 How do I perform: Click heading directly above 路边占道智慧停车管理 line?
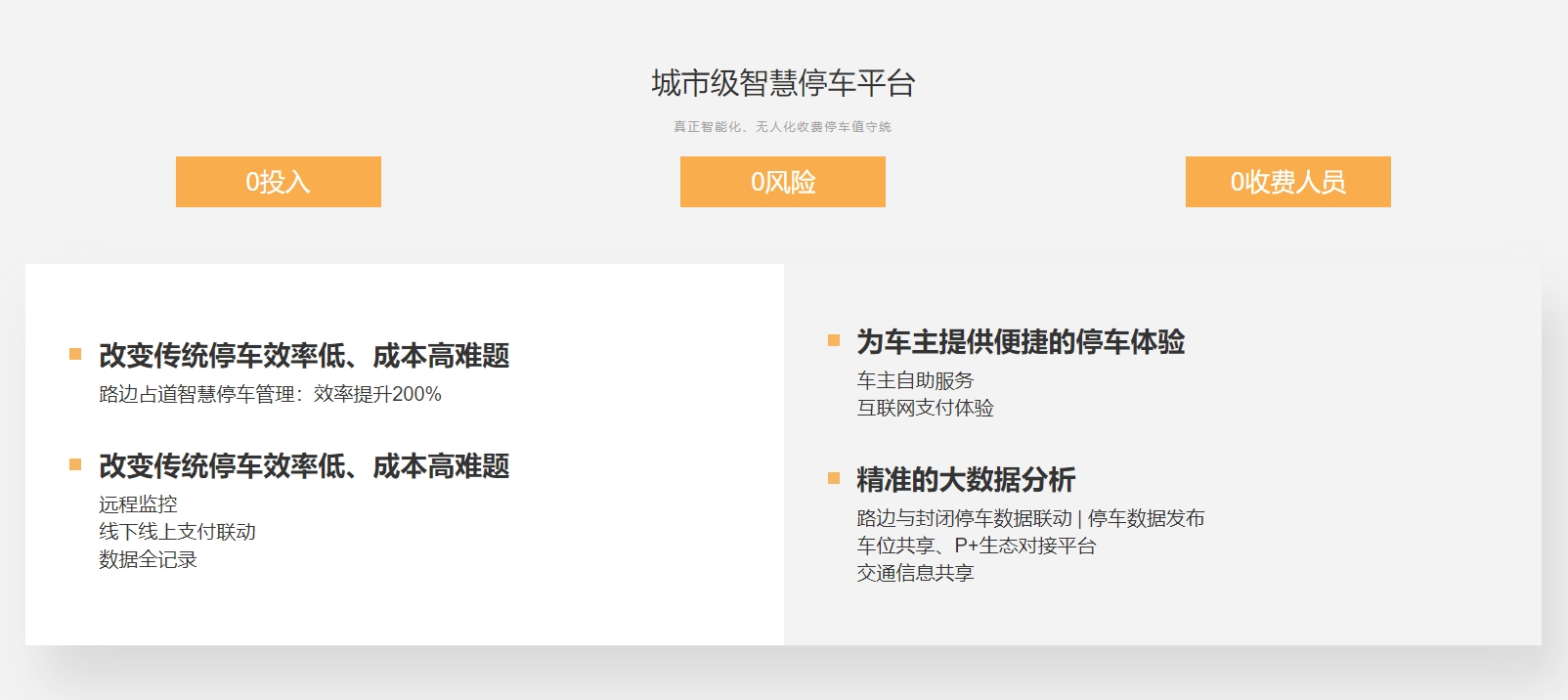click(x=304, y=356)
